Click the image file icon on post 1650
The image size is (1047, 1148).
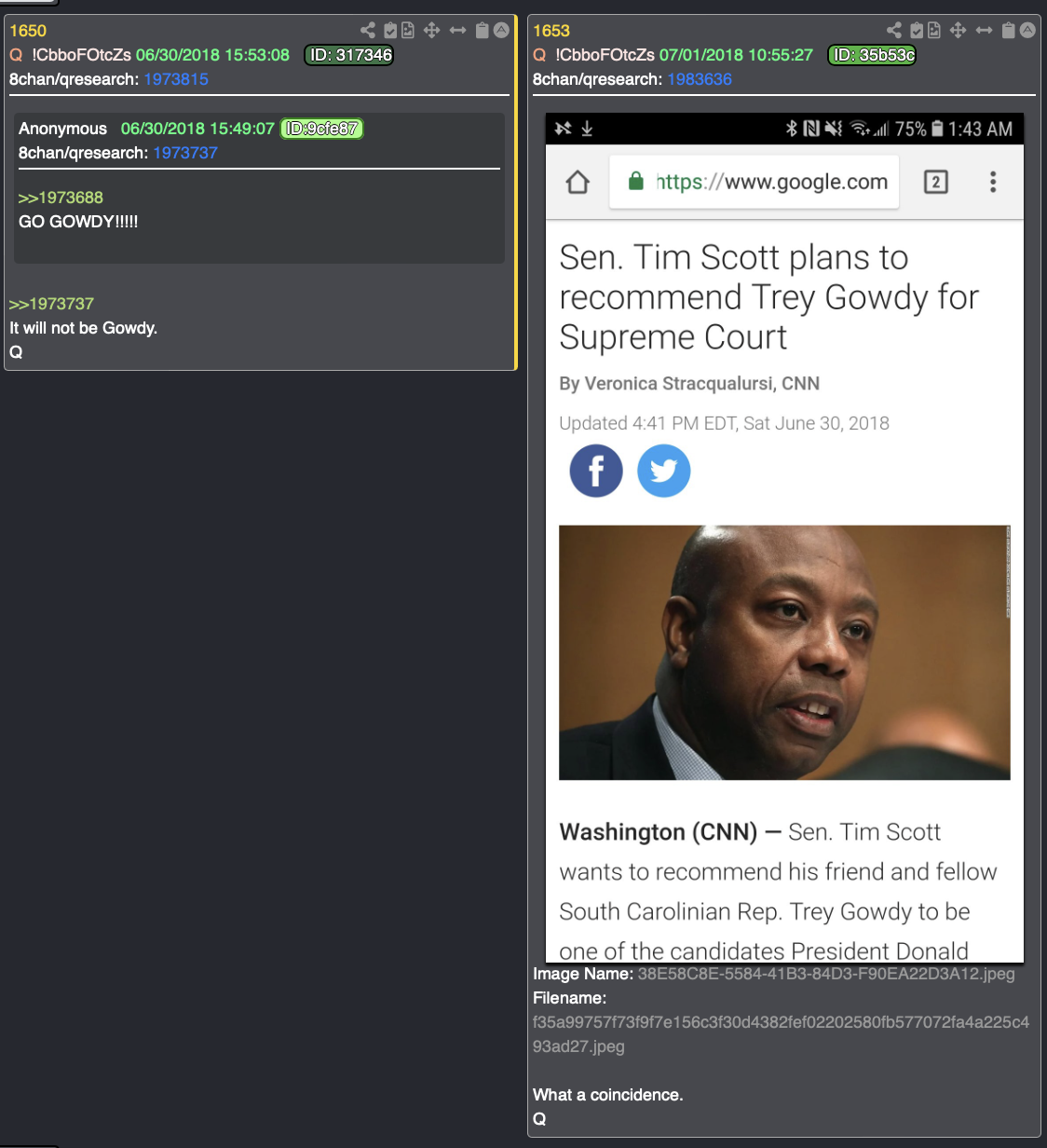(x=408, y=31)
